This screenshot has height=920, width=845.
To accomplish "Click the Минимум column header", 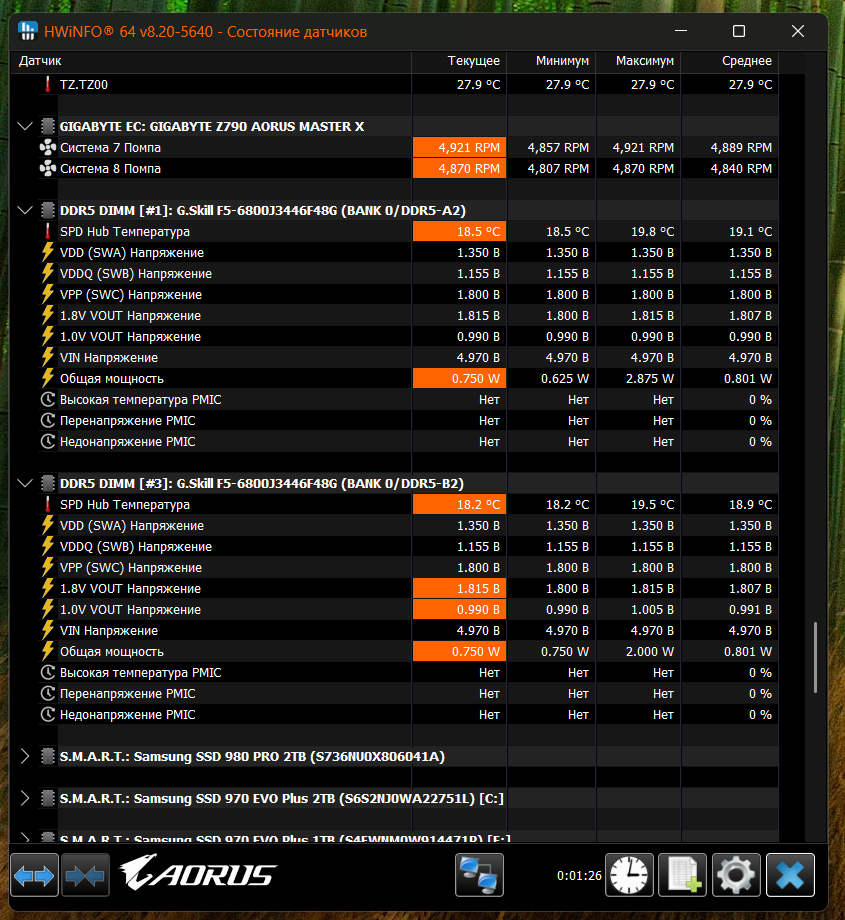I will coord(552,61).
